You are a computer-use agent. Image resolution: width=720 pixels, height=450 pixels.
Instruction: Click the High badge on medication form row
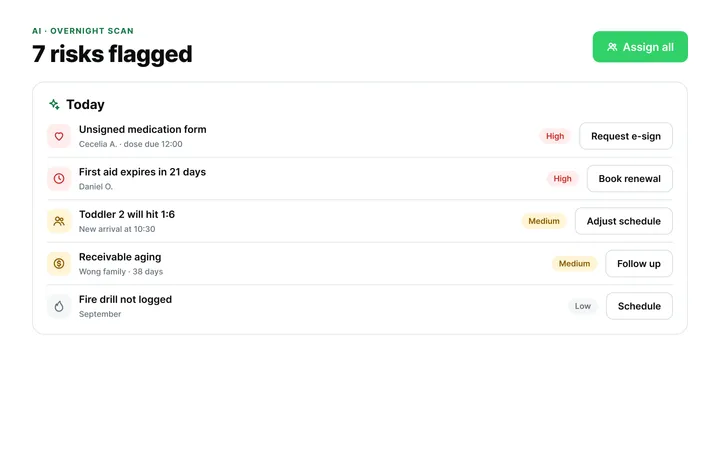coord(555,136)
